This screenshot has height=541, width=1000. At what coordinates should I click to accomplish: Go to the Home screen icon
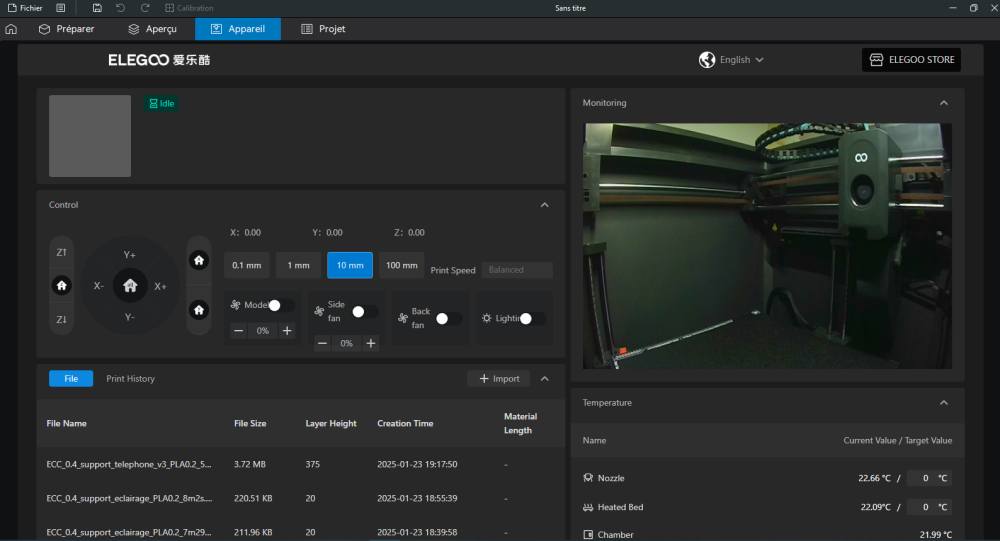click(11, 29)
